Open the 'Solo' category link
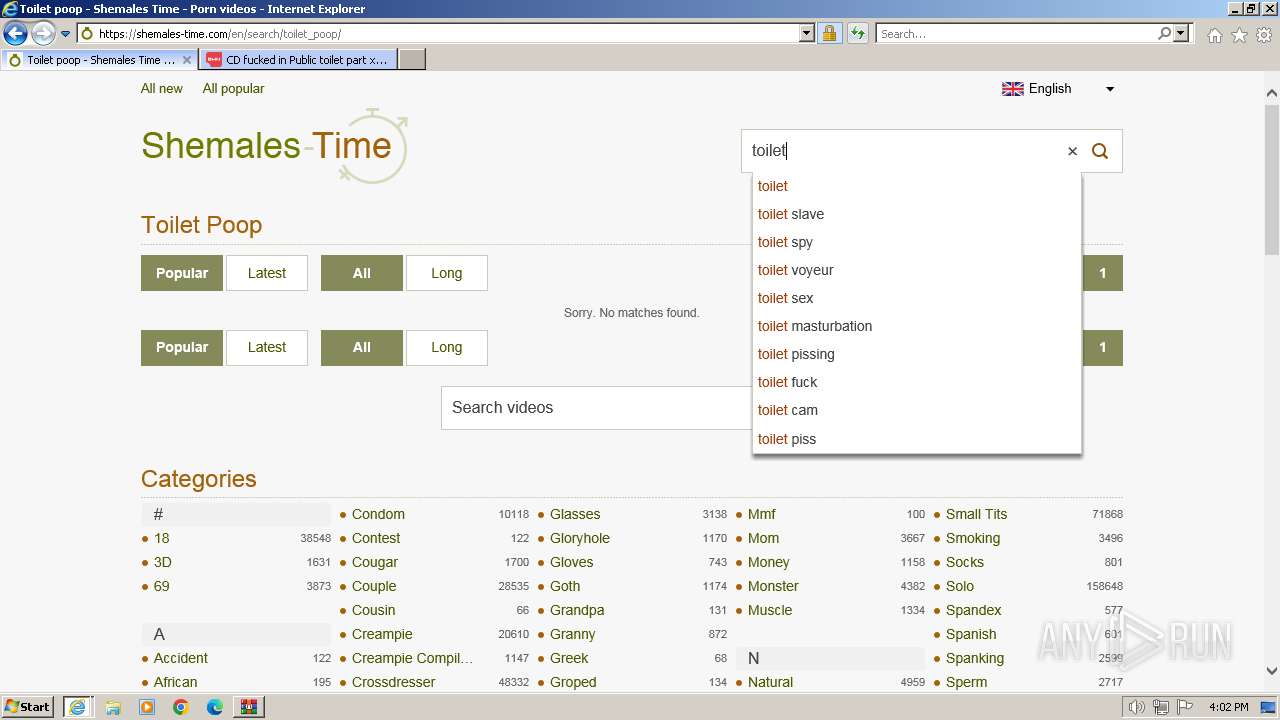Image resolution: width=1280 pixels, height=720 pixels. (x=960, y=586)
